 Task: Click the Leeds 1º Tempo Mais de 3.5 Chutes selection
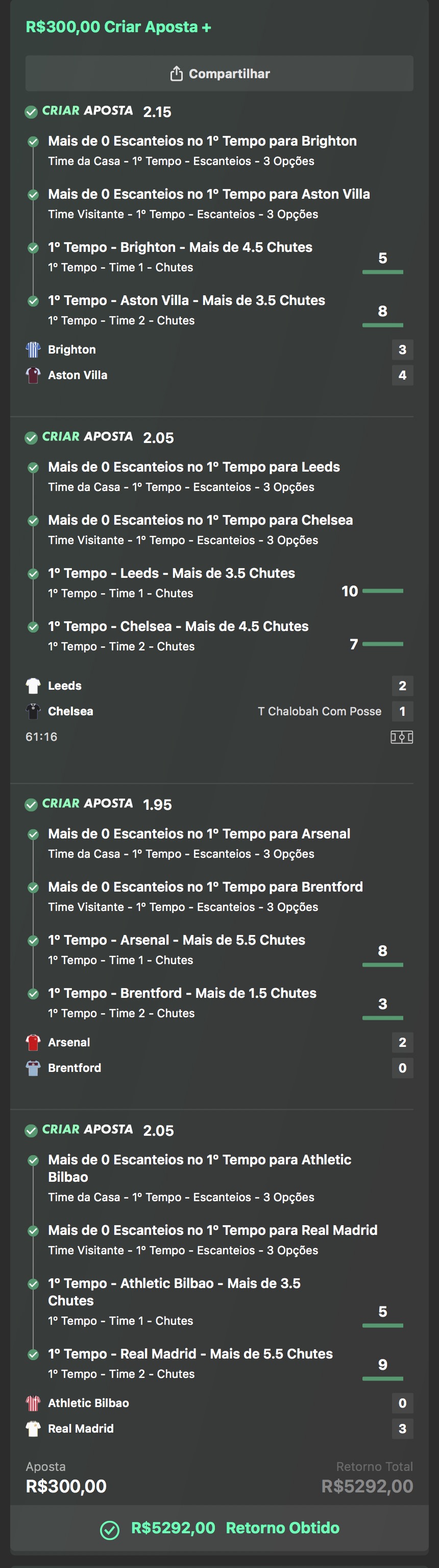172,573
